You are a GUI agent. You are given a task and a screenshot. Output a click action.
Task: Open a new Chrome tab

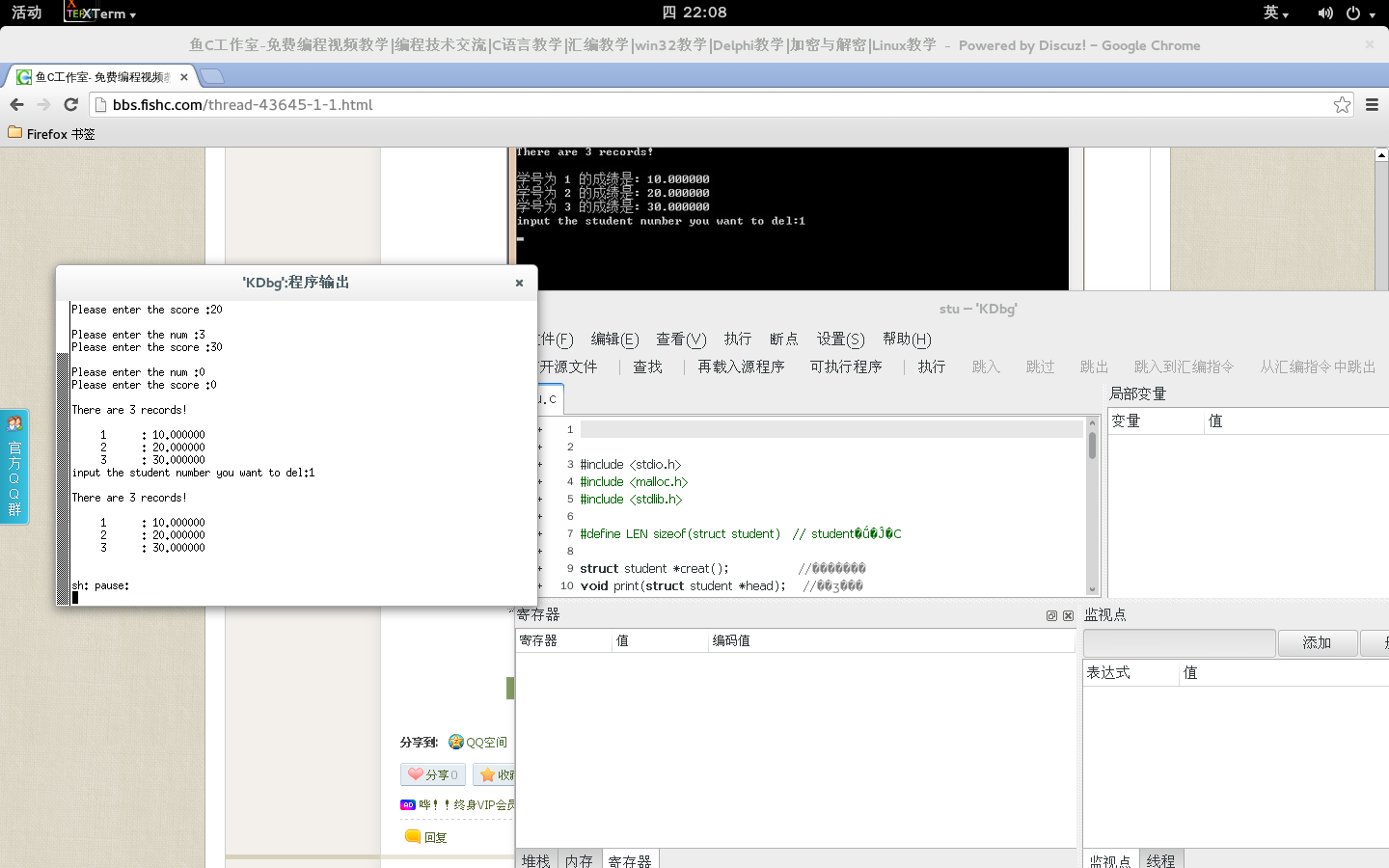click(212, 76)
